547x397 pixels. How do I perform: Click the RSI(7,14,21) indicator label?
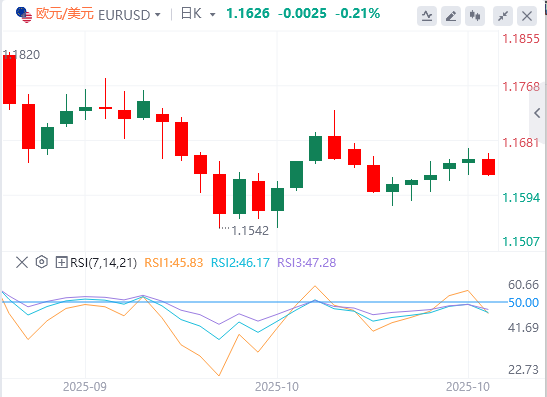pyautogui.click(x=103, y=262)
